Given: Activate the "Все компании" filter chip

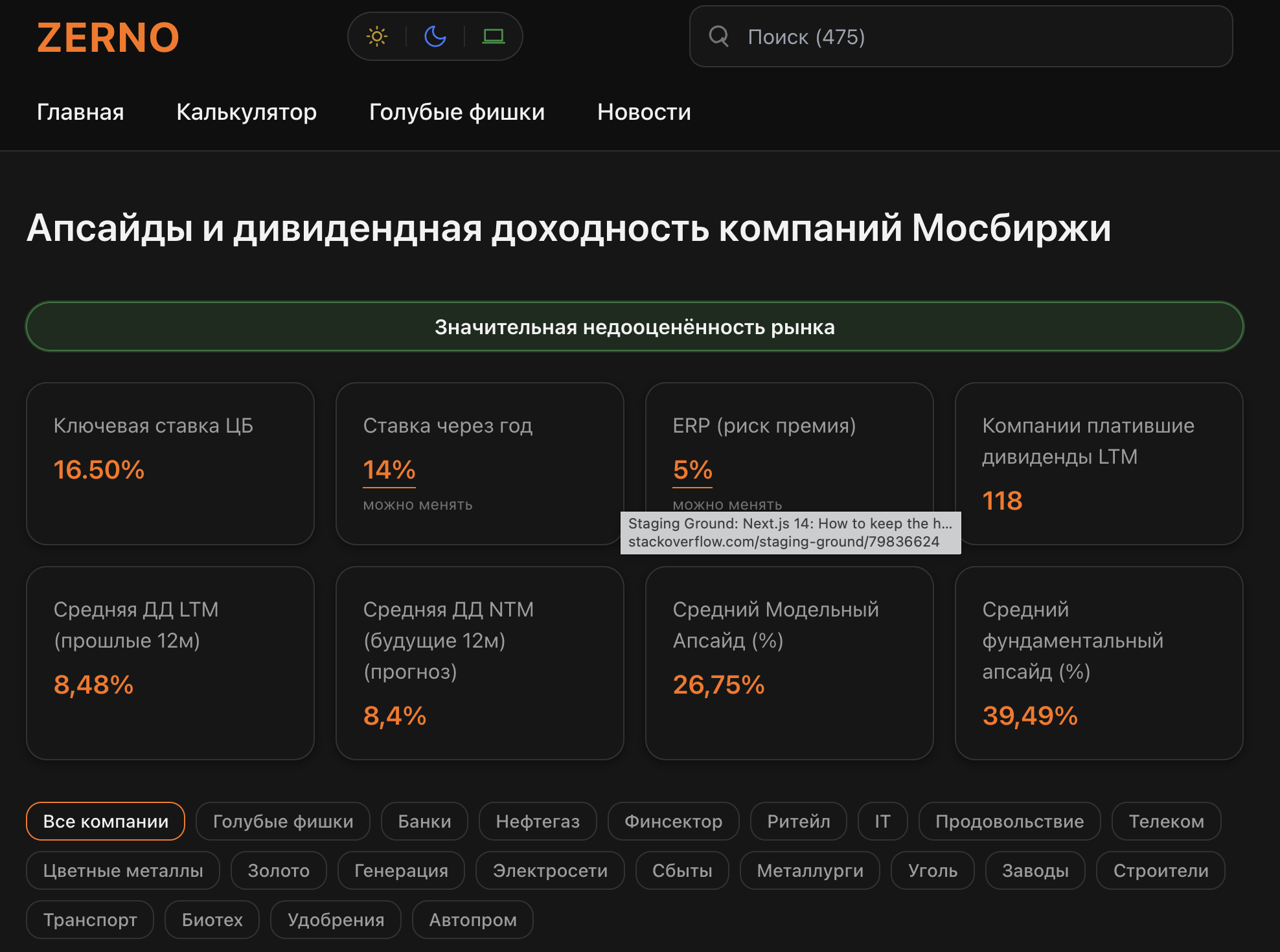Looking at the screenshot, I should point(105,821).
